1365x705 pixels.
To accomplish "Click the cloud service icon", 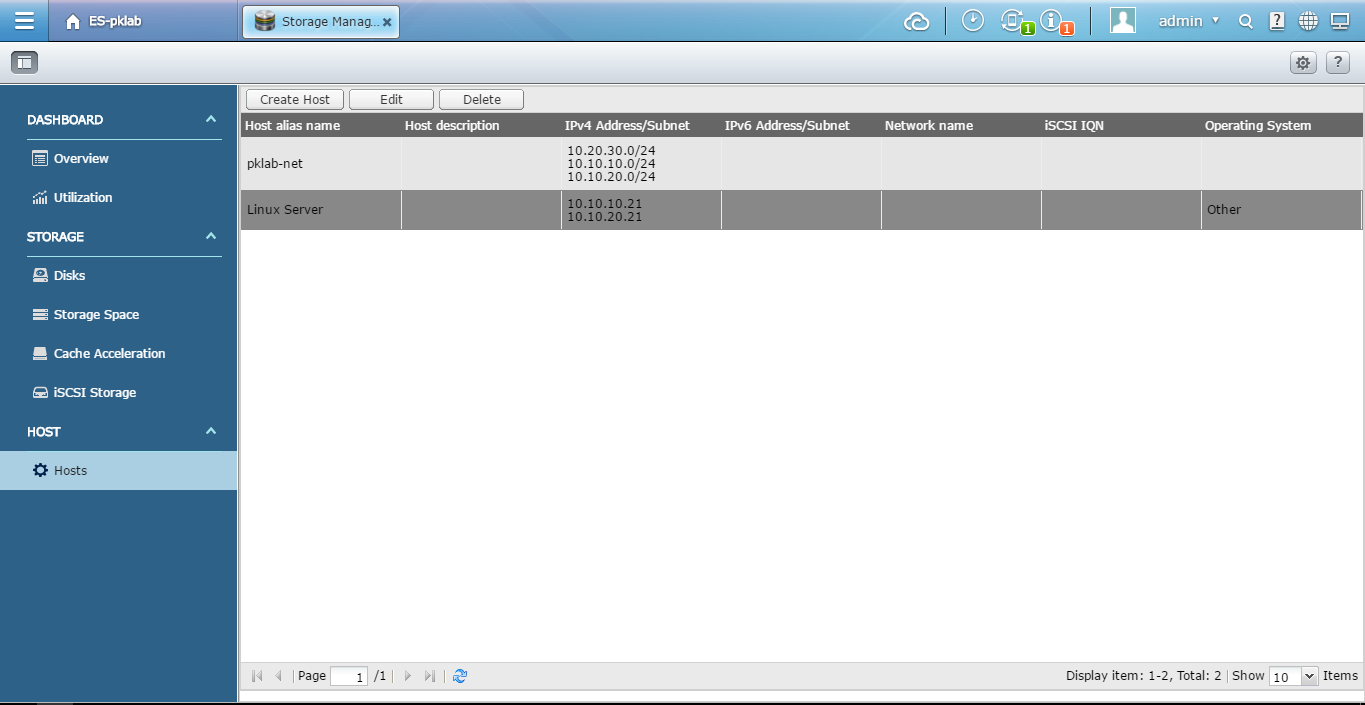I will (916, 21).
